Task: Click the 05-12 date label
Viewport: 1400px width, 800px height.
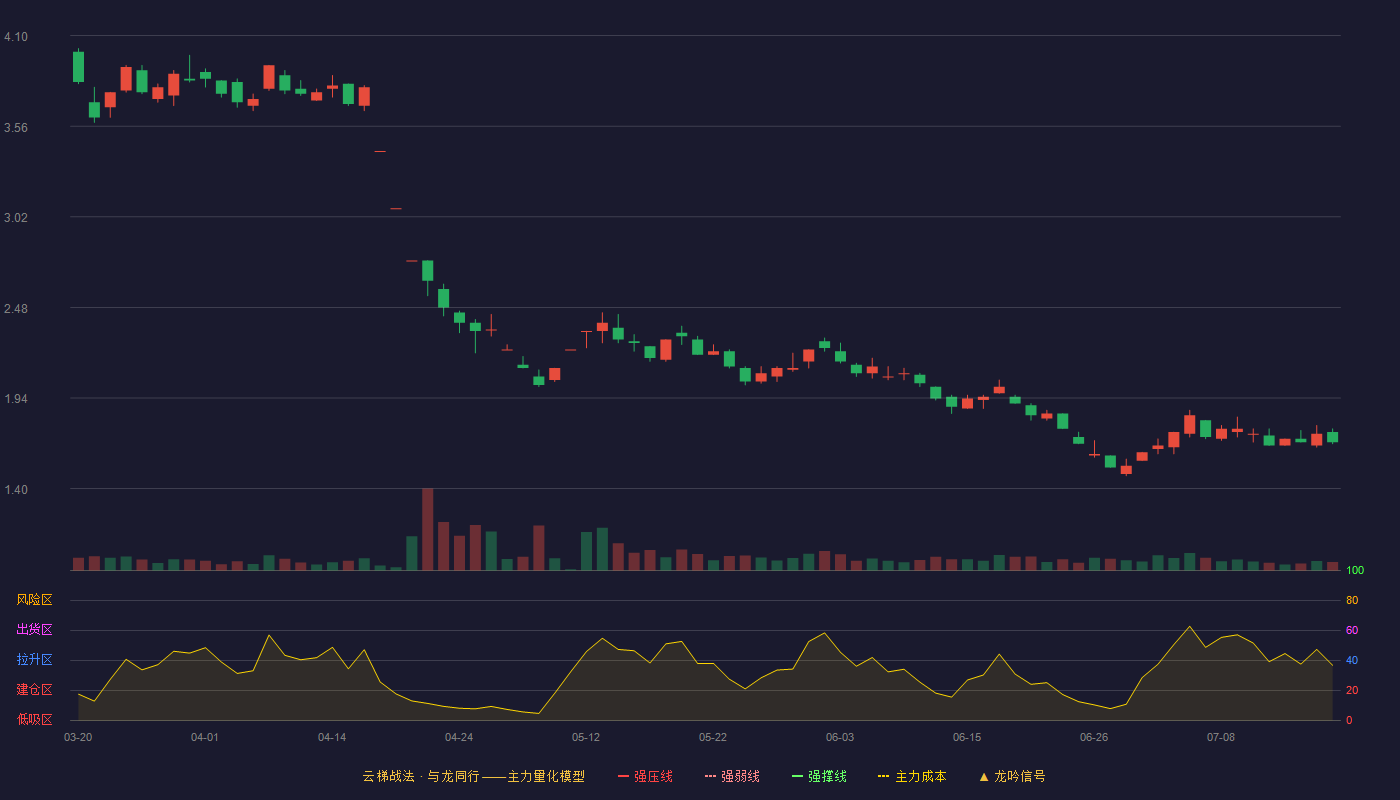Action: tap(586, 737)
